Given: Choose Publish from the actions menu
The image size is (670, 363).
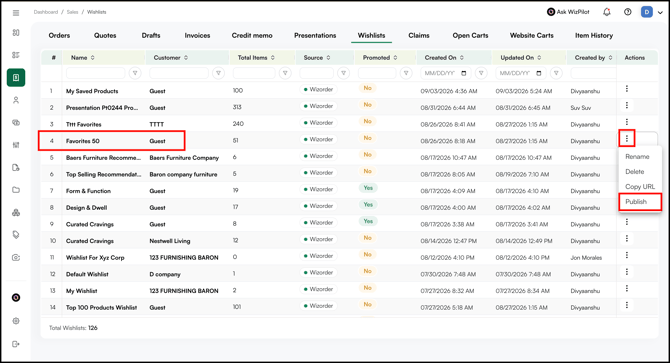Looking at the screenshot, I should (636, 202).
